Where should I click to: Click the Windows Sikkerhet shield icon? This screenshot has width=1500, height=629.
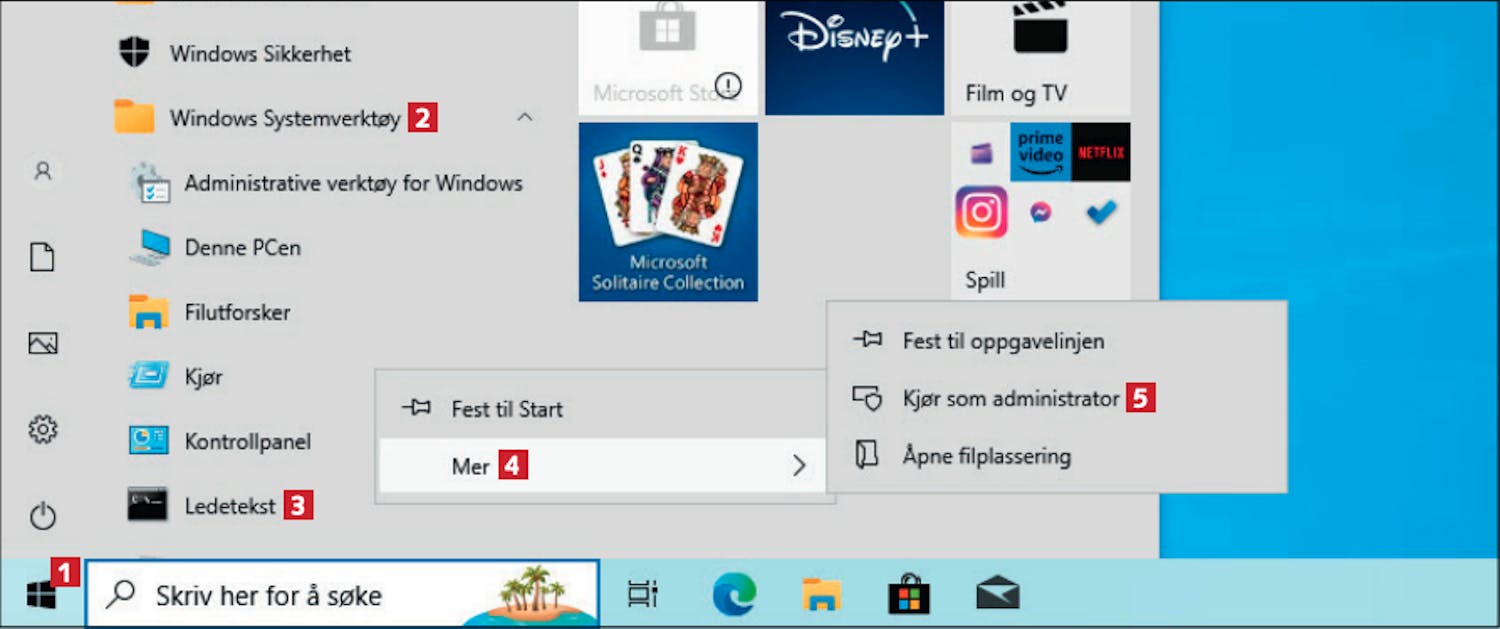[134, 52]
